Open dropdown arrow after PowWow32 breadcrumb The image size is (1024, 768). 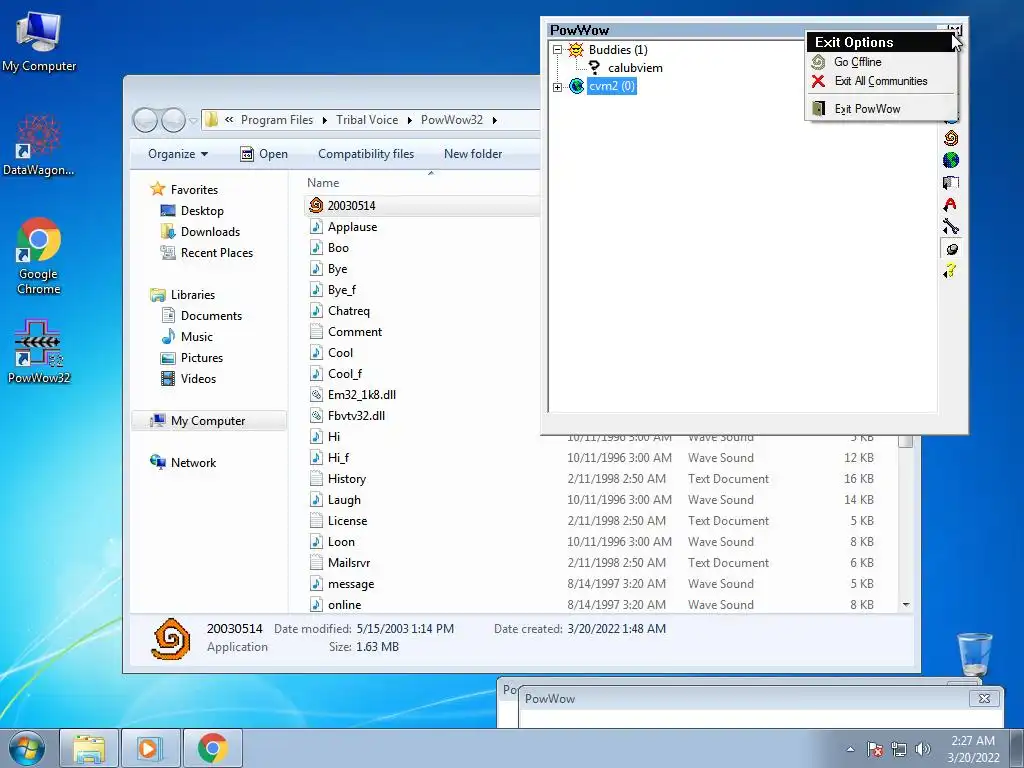click(494, 120)
